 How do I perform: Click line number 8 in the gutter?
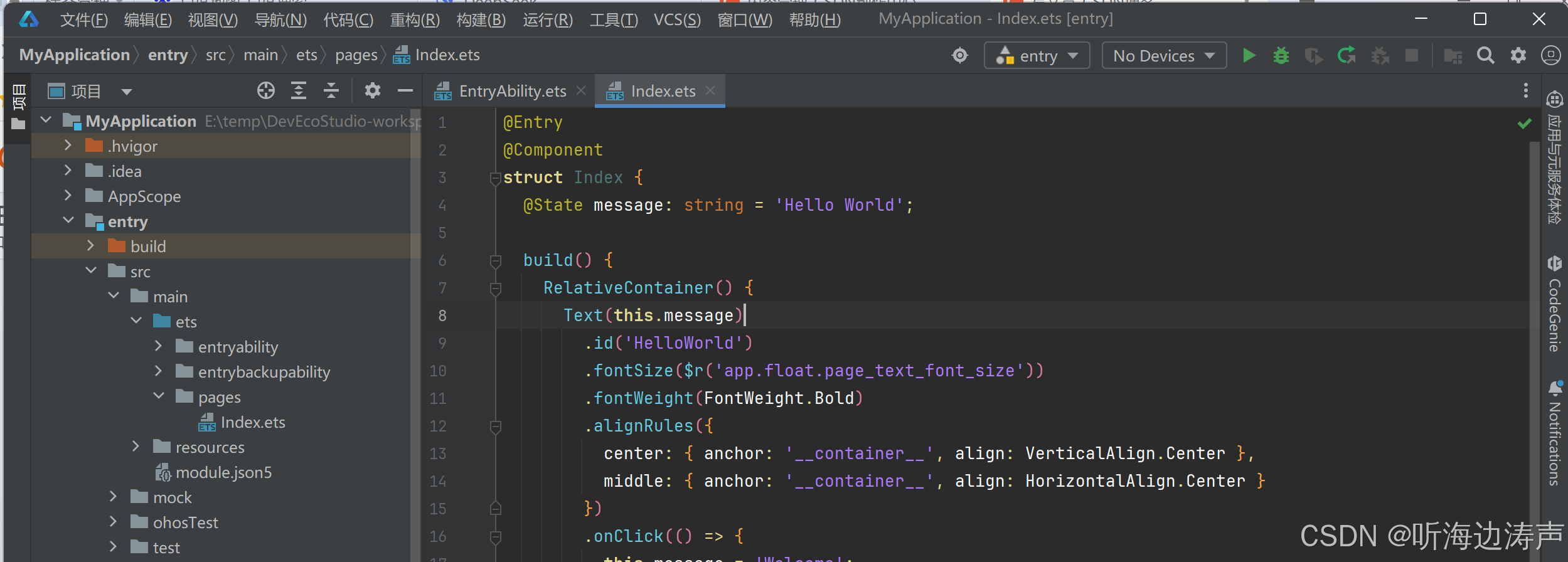coord(442,315)
